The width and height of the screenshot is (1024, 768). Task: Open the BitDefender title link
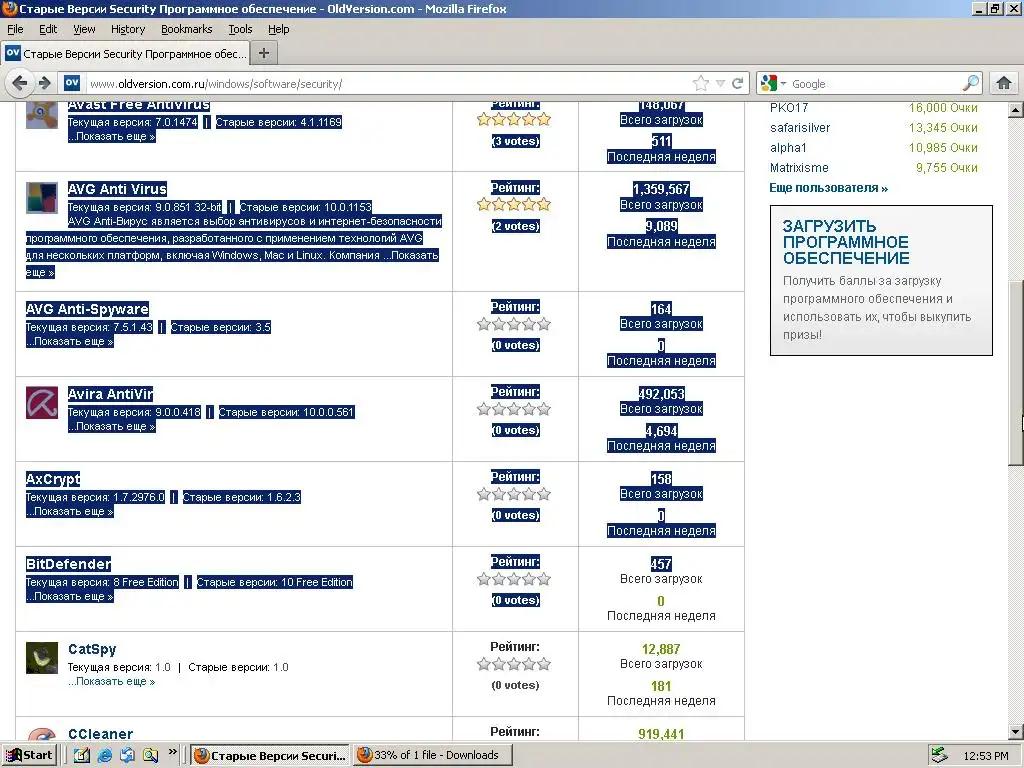68,564
